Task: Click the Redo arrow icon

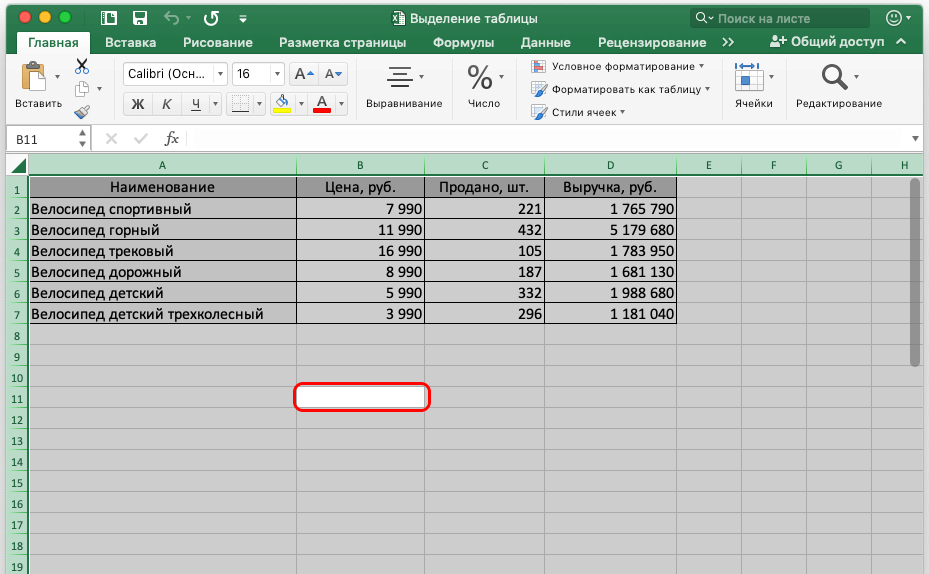Action: pyautogui.click(x=211, y=18)
